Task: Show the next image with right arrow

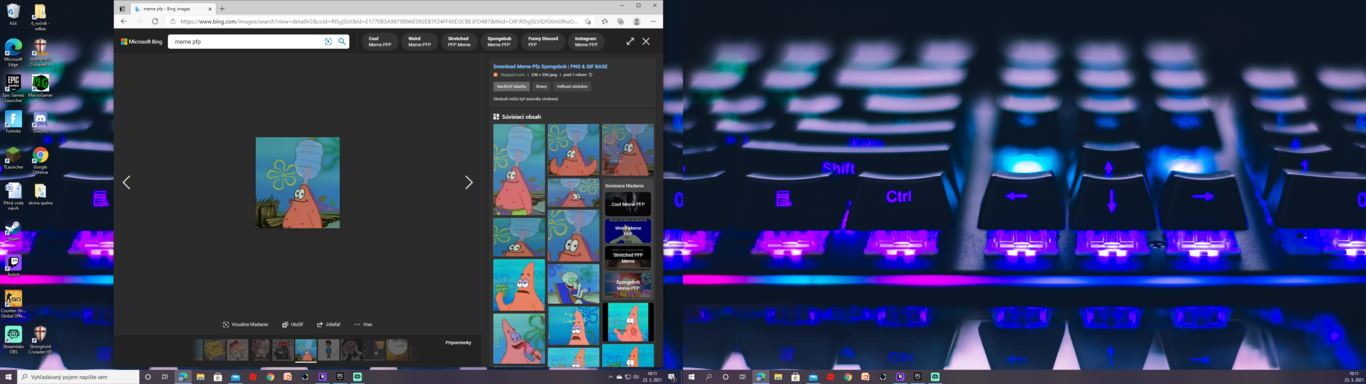Action: point(469,182)
